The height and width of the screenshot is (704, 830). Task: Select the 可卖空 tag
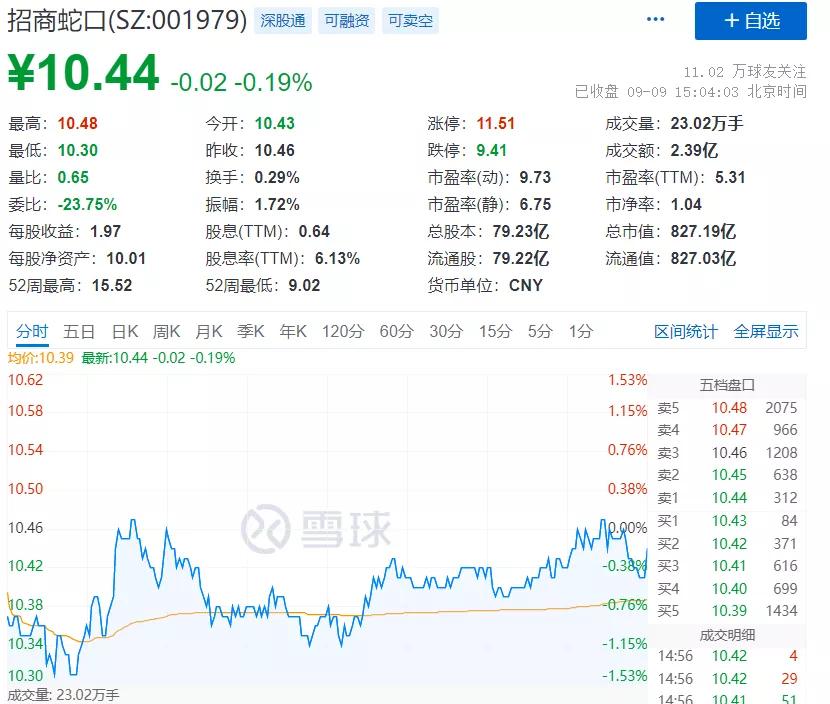point(410,21)
